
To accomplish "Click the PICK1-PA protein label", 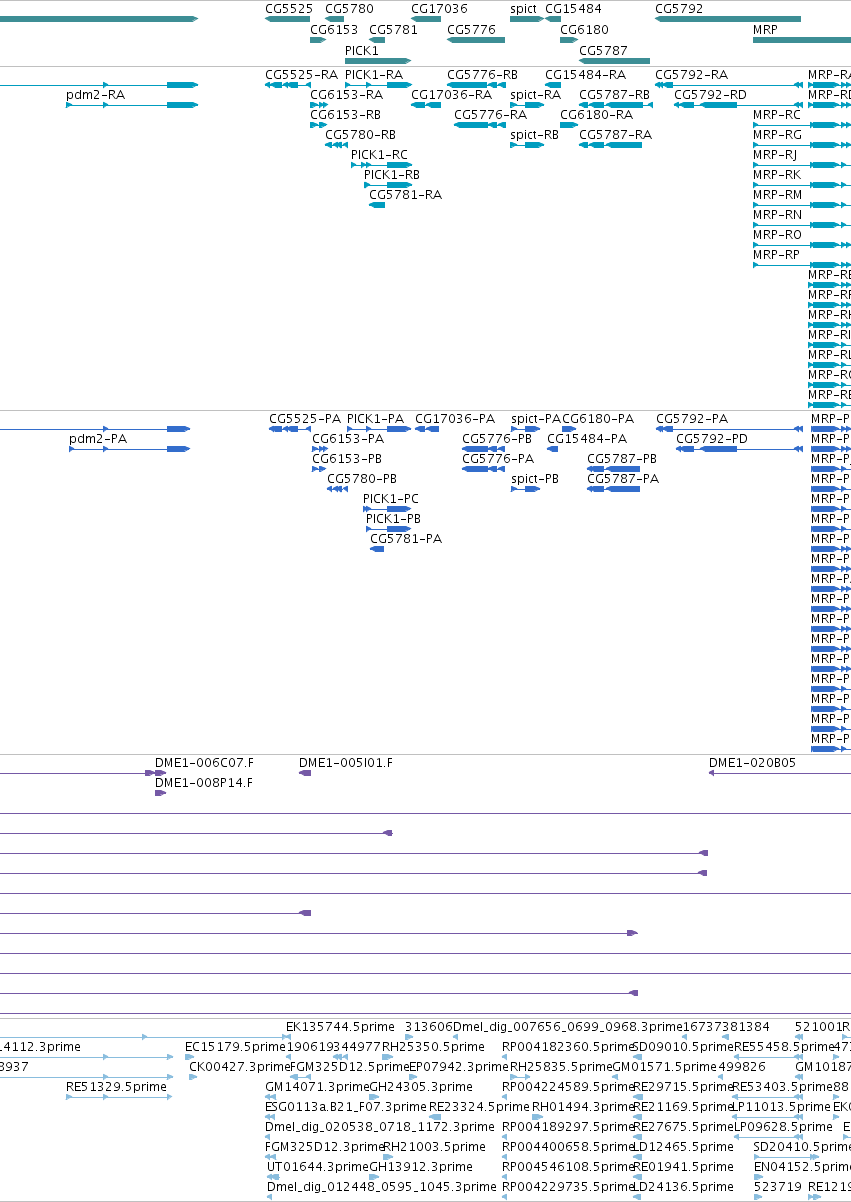I will pos(376,419).
